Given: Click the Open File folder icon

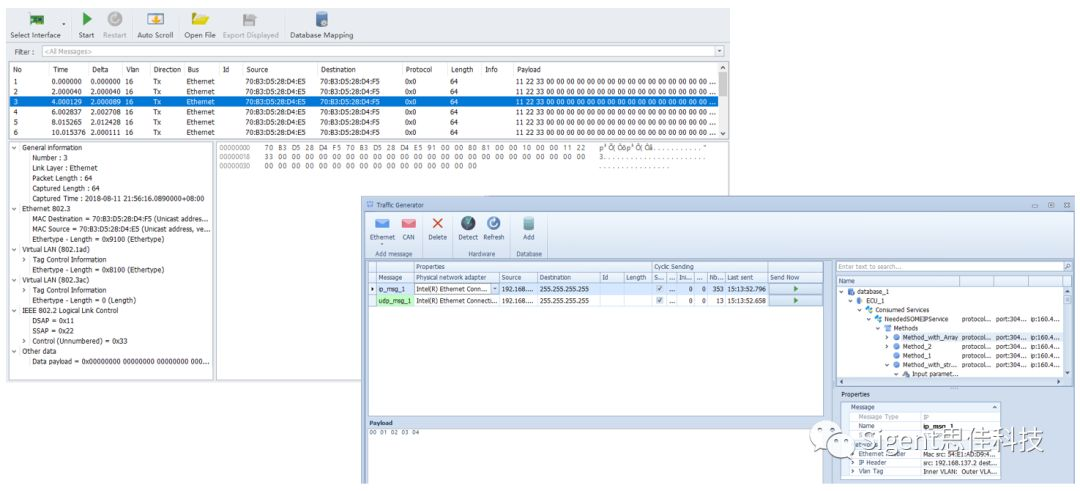Looking at the screenshot, I should click(x=200, y=19).
